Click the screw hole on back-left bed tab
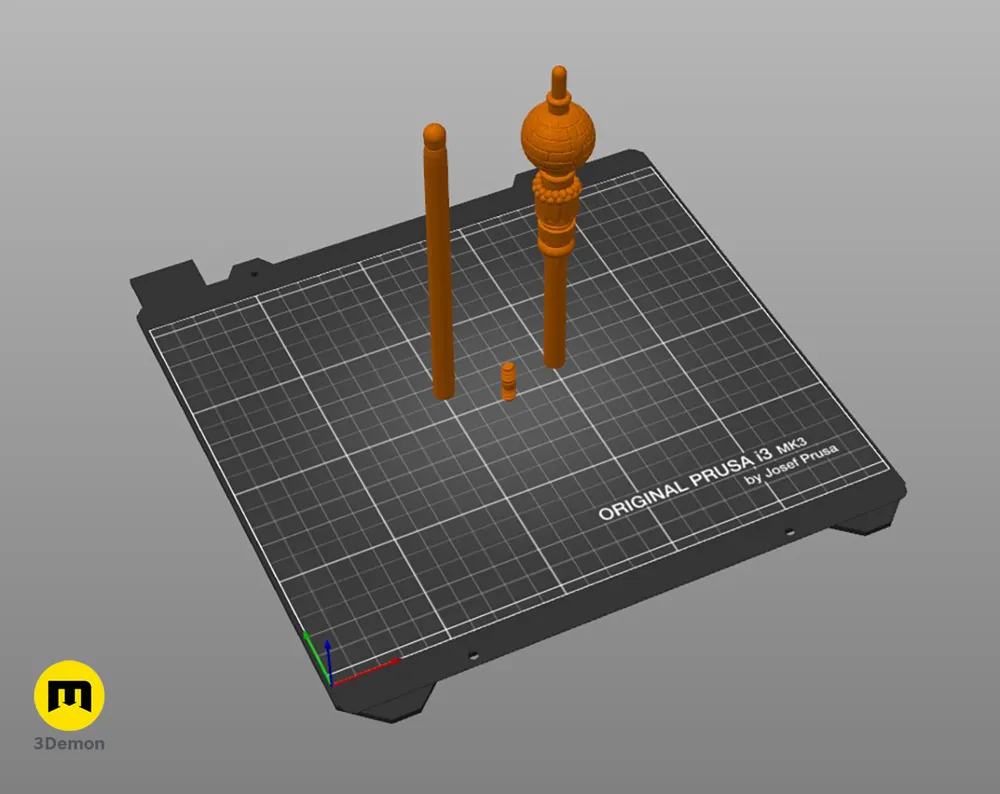 (254, 275)
